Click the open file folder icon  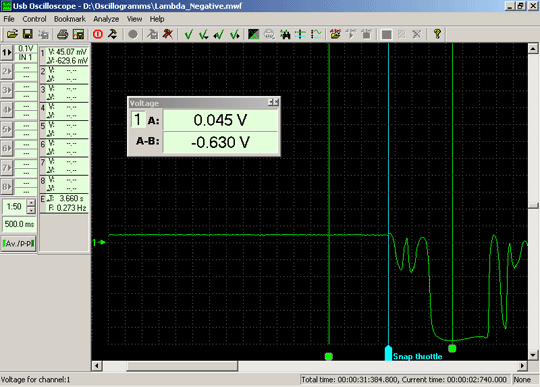click(x=12, y=34)
